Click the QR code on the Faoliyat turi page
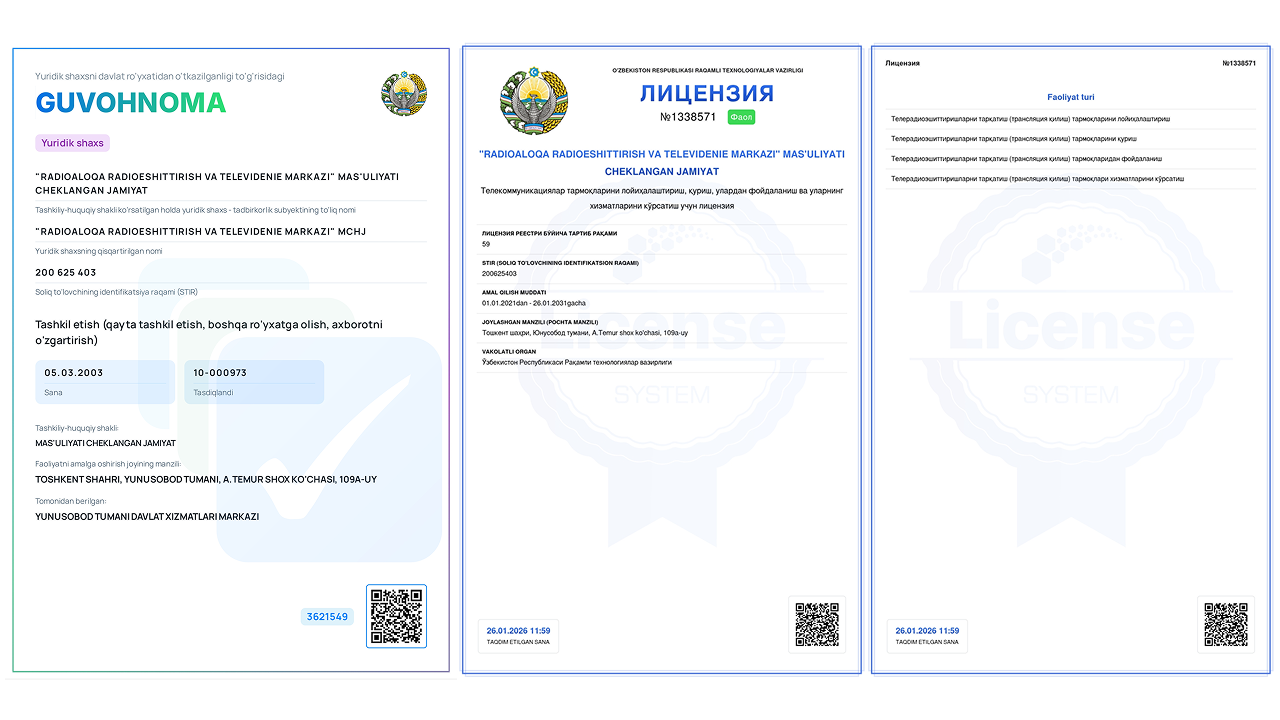Image resolution: width=1280 pixels, height=720 pixels. 1225,625
